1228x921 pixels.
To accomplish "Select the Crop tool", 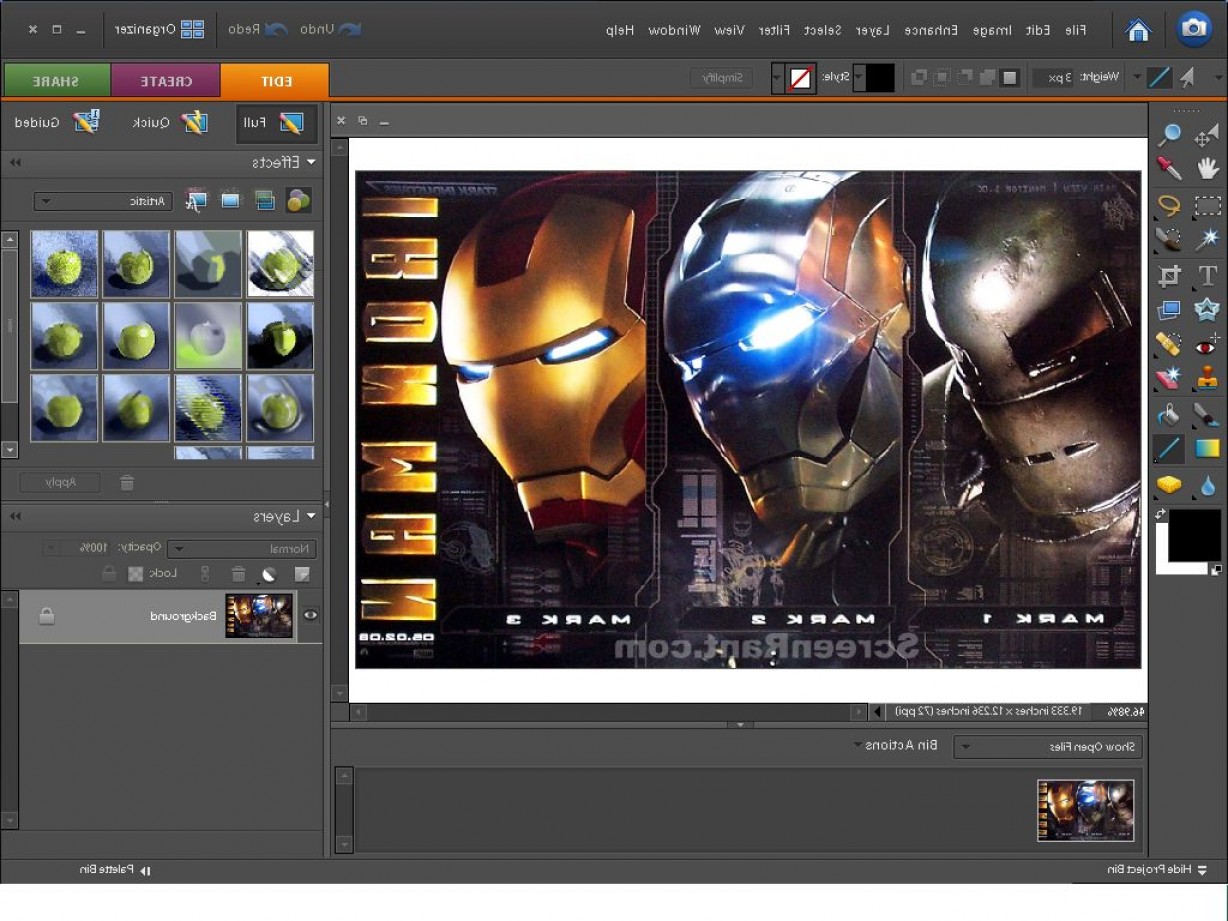I will [x=1169, y=275].
